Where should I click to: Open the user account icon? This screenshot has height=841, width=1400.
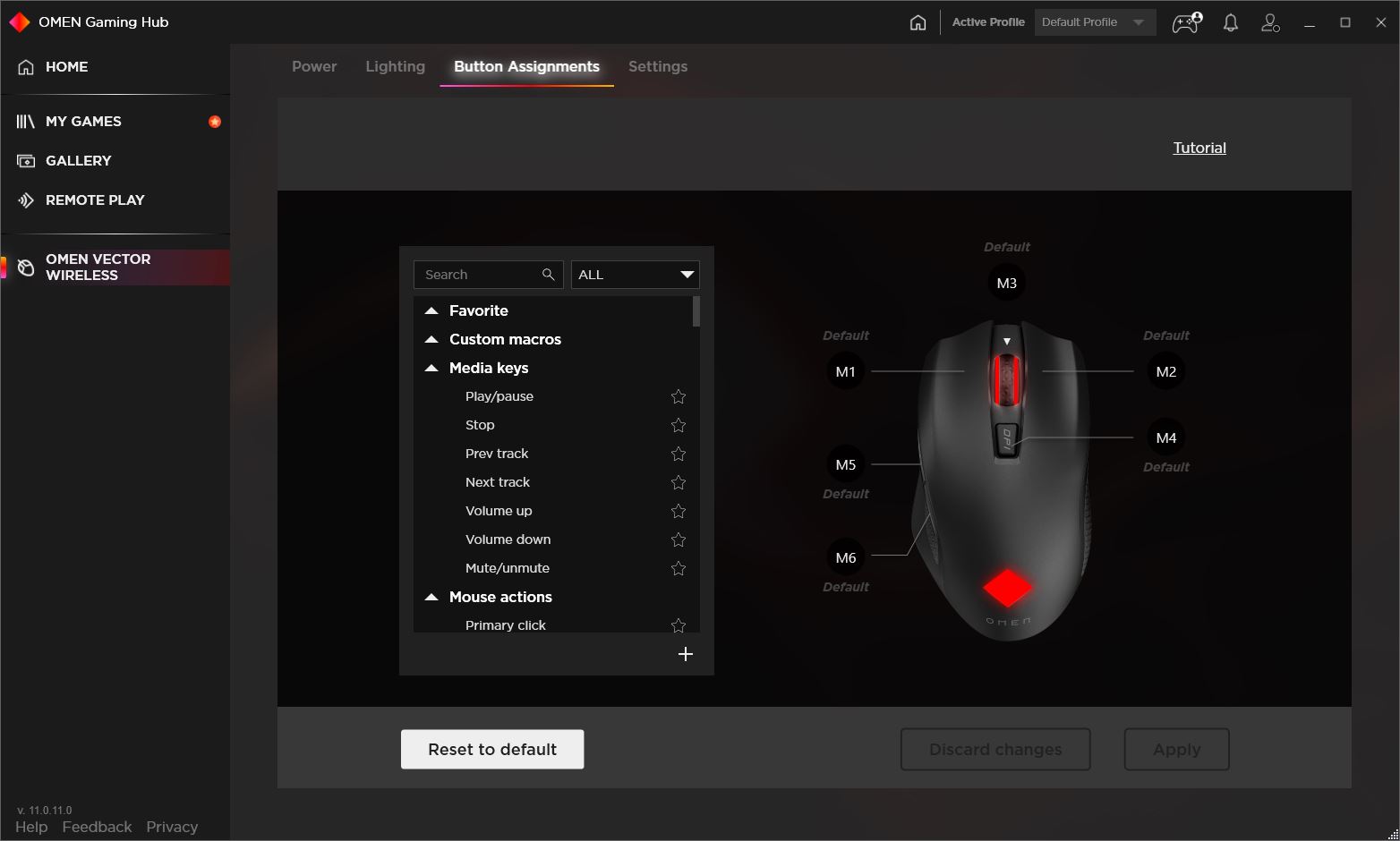click(1270, 22)
